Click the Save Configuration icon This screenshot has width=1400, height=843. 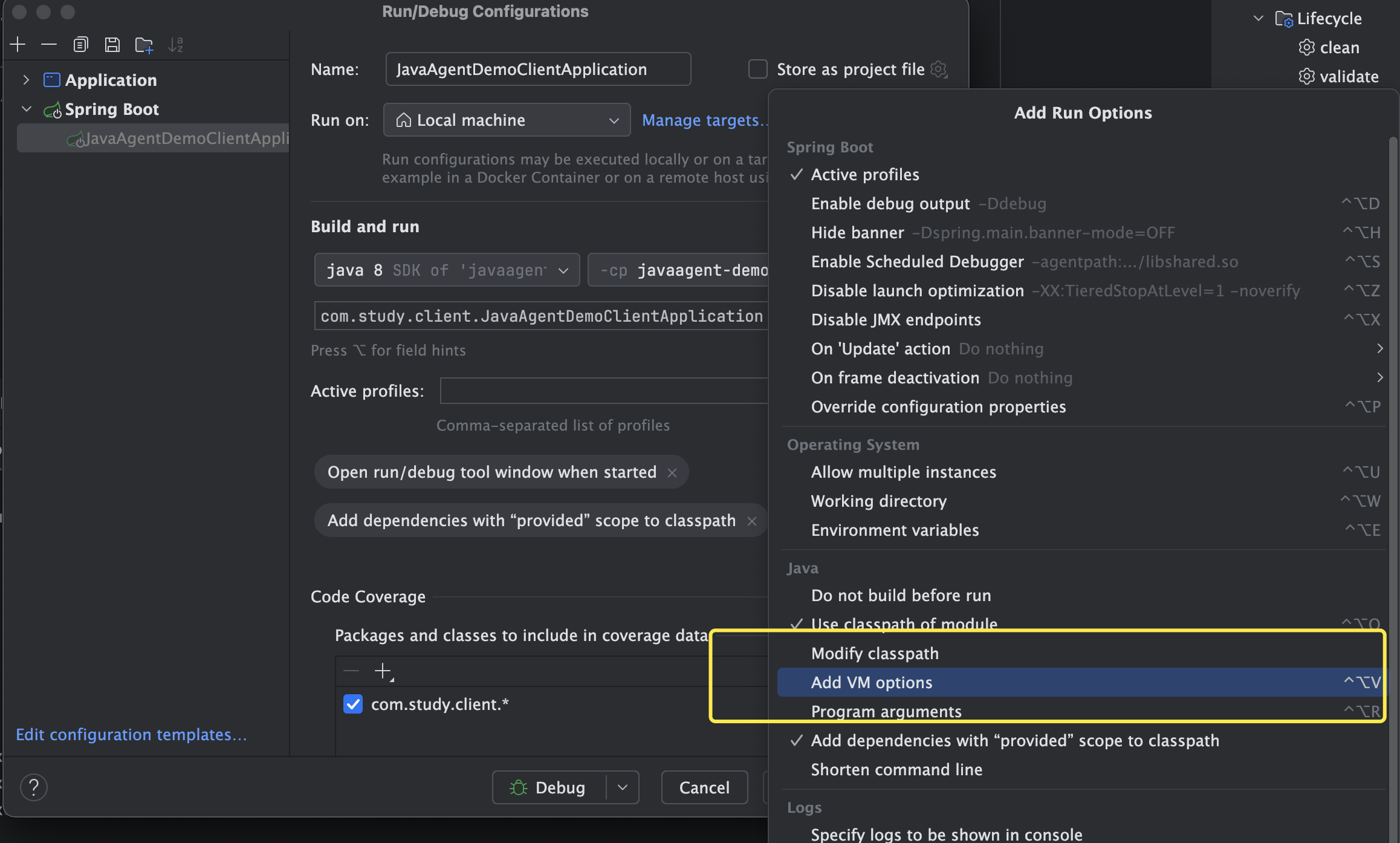tap(112, 44)
